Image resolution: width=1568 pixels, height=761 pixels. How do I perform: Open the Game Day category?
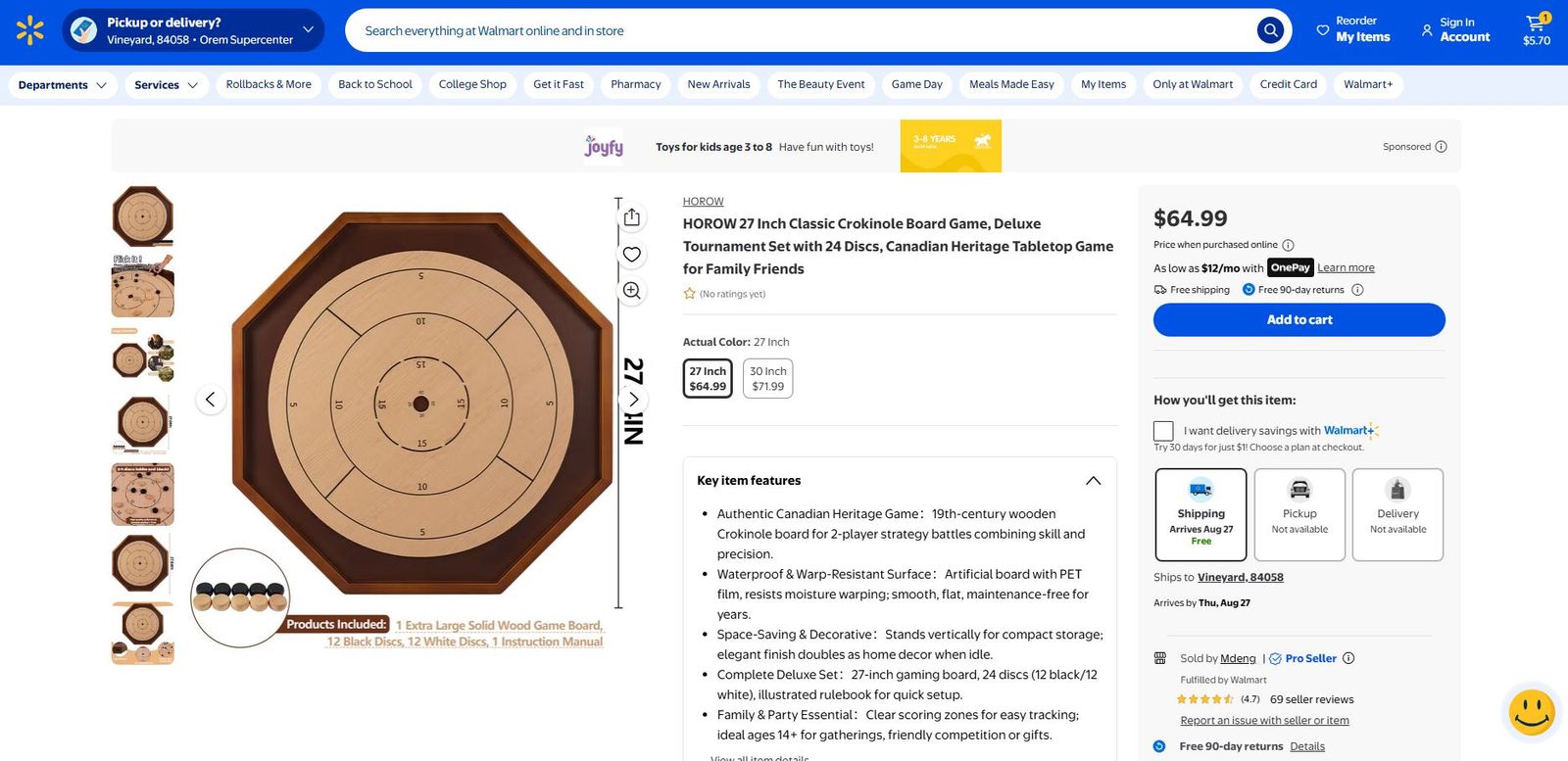pos(917,85)
